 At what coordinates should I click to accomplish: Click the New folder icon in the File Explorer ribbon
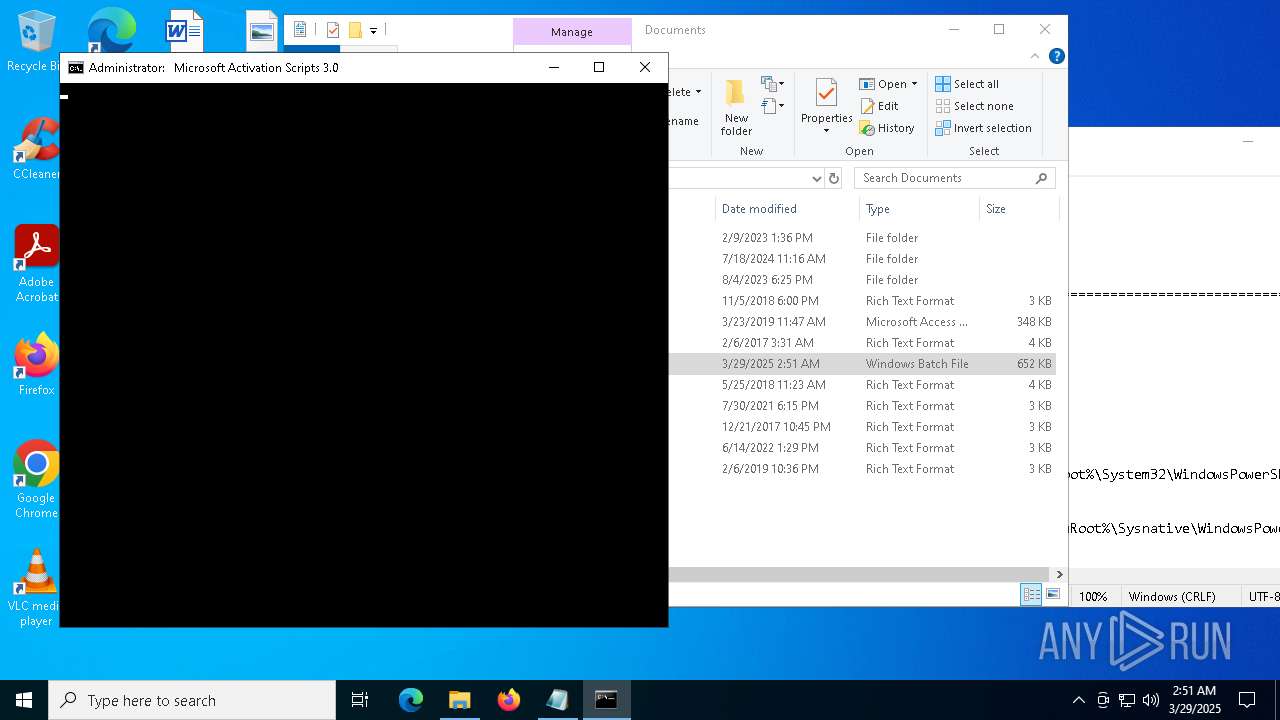(736, 106)
